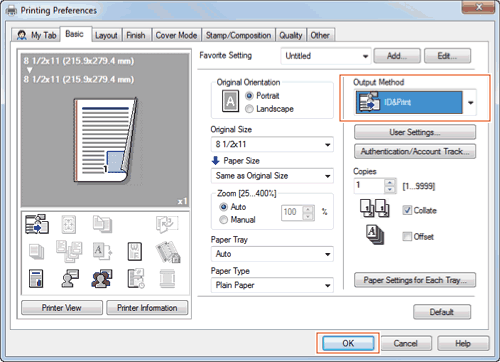
Task: Open the Paper Tray dropdown
Action: pos(272,254)
